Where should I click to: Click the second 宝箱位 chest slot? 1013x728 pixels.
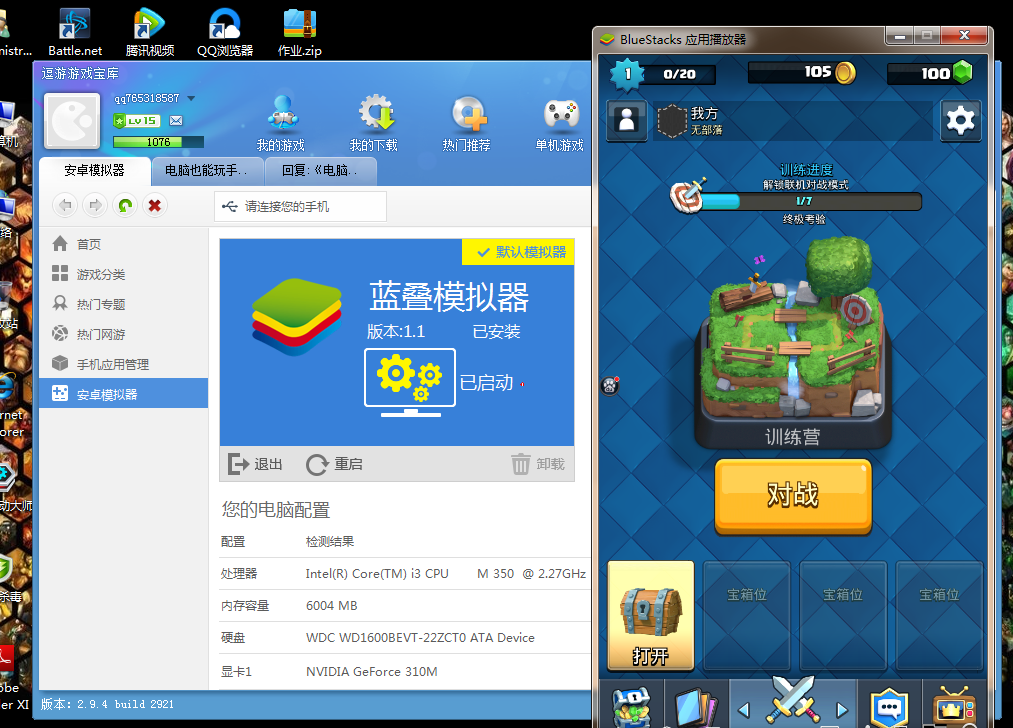[747, 616]
